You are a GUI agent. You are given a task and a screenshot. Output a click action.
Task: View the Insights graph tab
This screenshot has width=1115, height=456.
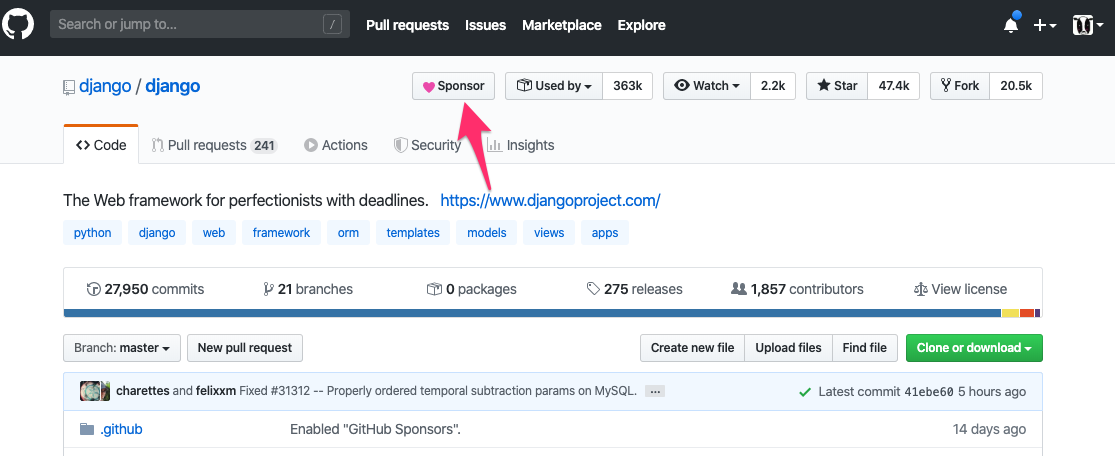point(521,145)
